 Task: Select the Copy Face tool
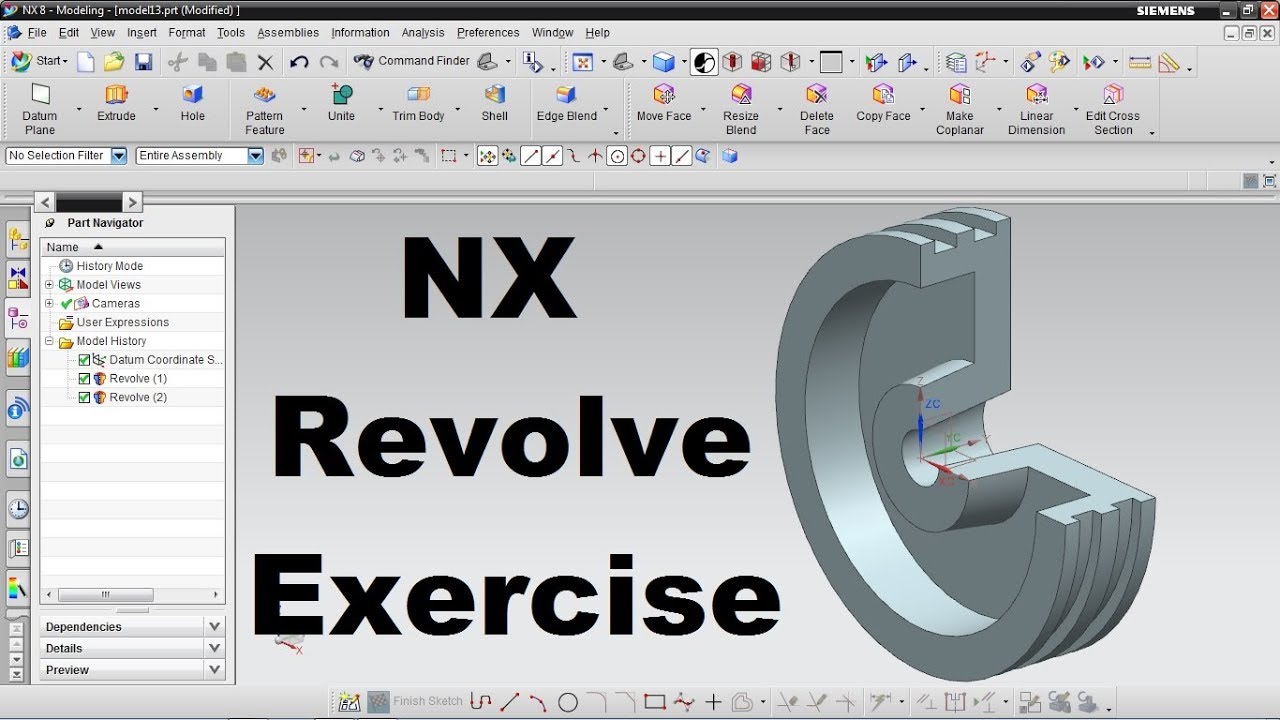(x=884, y=103)
